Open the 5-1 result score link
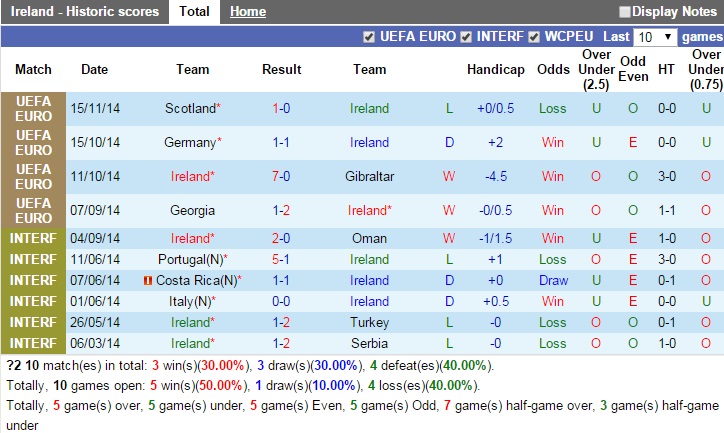Viewport: 724px width, 433px height. coord(281,259)
